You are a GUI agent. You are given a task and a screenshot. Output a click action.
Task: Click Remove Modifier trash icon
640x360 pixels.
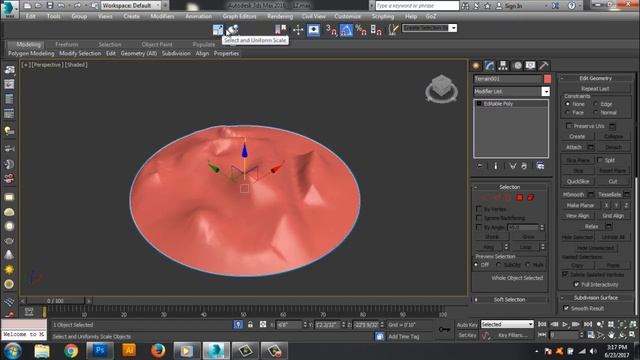tap(524, 166)
